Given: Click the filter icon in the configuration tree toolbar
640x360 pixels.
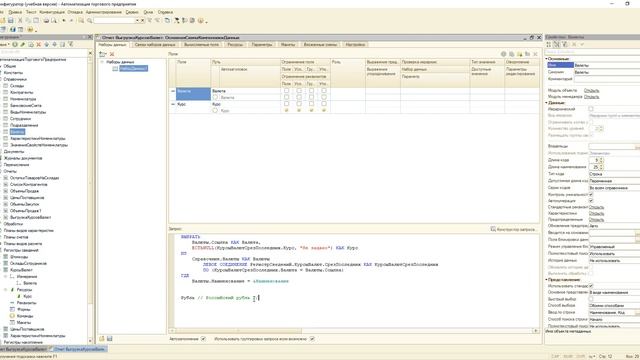Looking at the screenshot, I should coord(71,44).
